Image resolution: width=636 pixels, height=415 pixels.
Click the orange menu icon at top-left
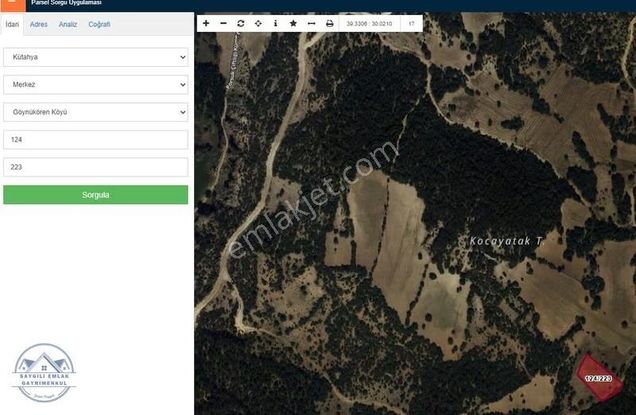(x=12, y=4)
